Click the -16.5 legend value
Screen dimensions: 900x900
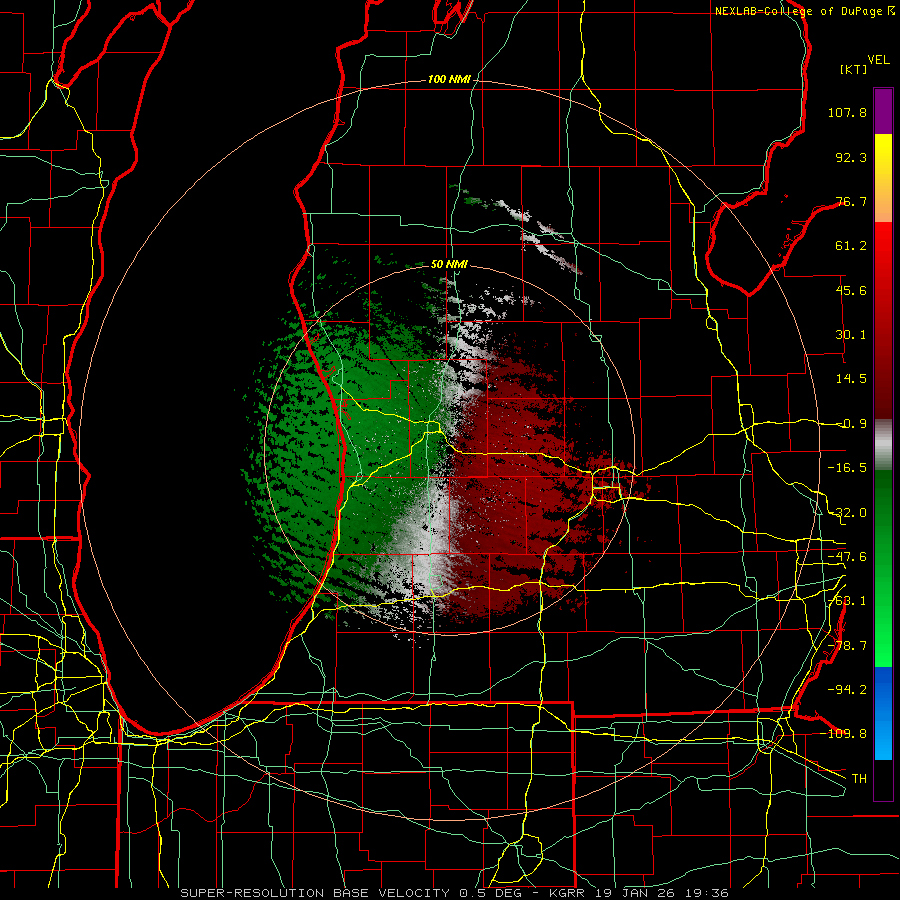point(847,468)
